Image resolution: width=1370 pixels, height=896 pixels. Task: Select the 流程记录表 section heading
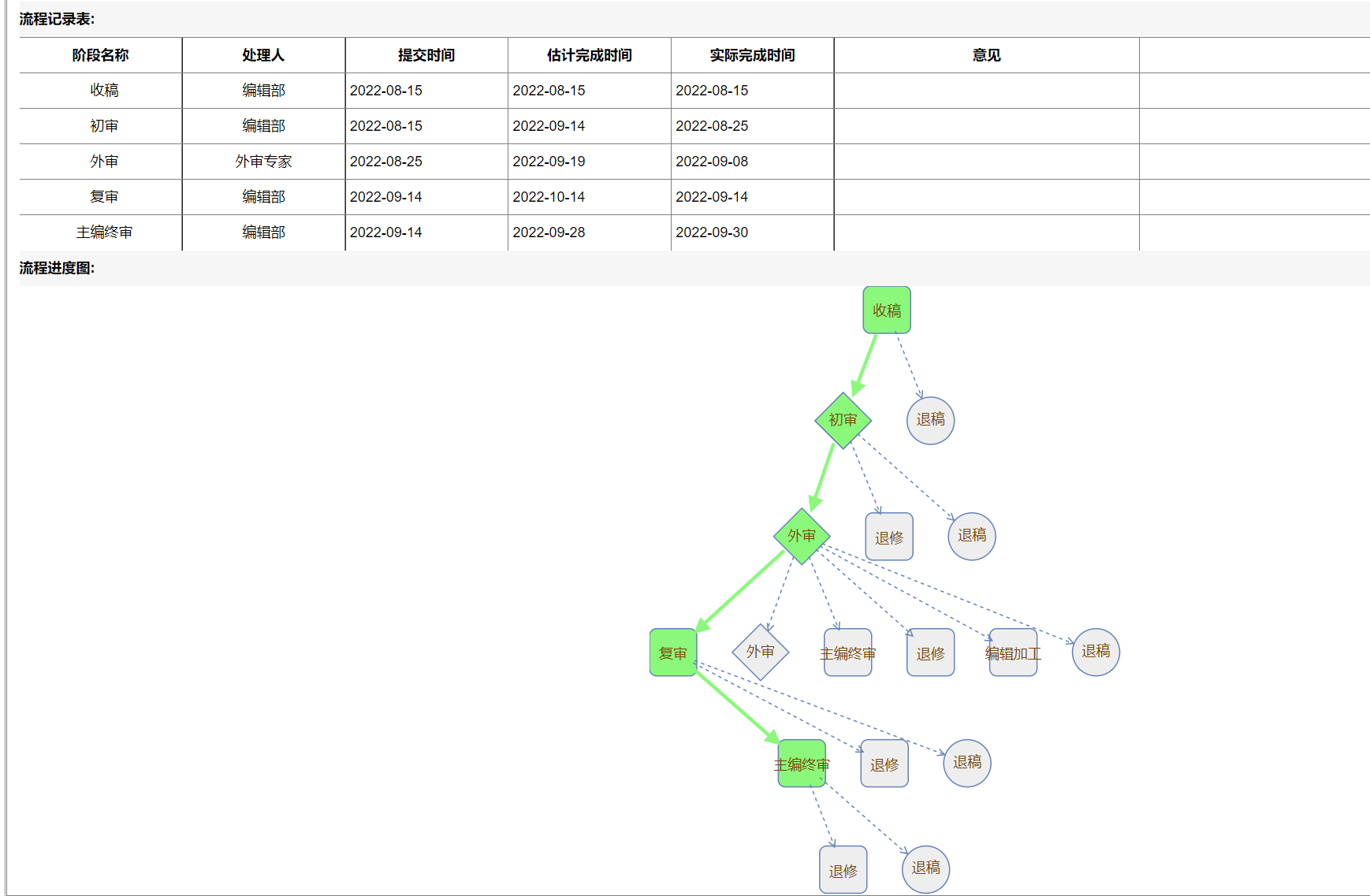(x=57, y=19)
